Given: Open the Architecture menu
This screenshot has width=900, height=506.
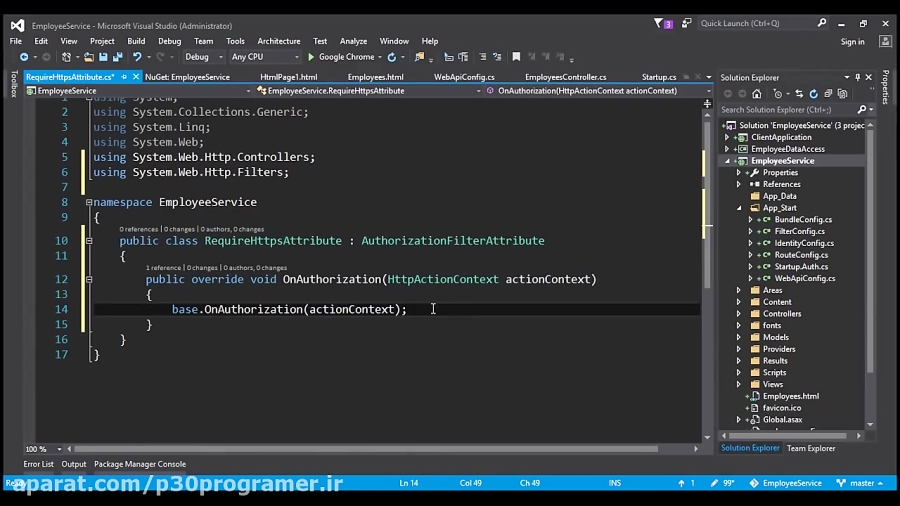Looking at the screenshot, I should coord(279,41).
